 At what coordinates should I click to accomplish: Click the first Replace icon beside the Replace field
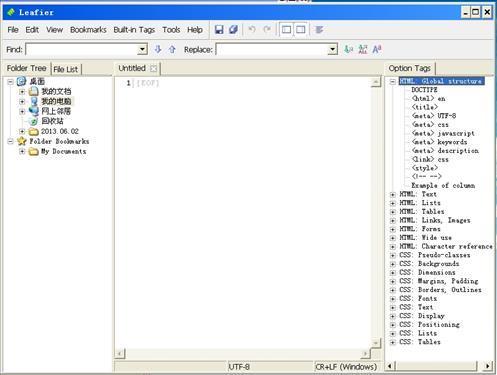[x=348, y=49]
